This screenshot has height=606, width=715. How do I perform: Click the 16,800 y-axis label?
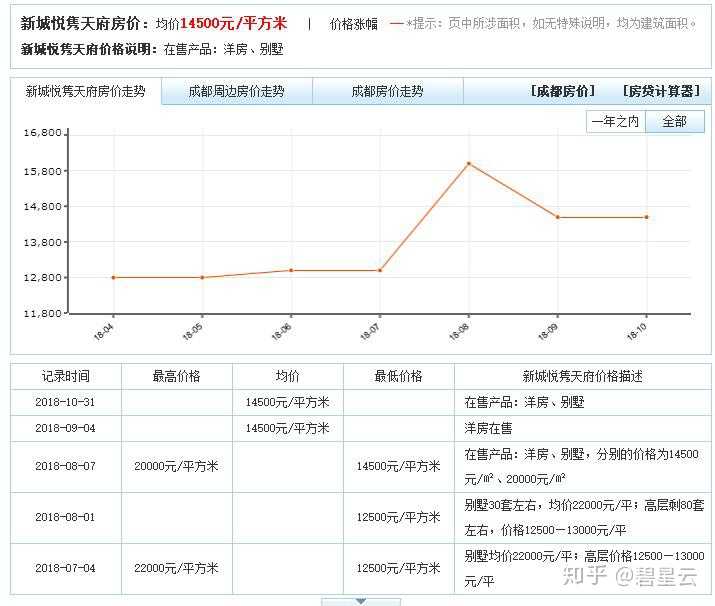click(x=42, y=133)
